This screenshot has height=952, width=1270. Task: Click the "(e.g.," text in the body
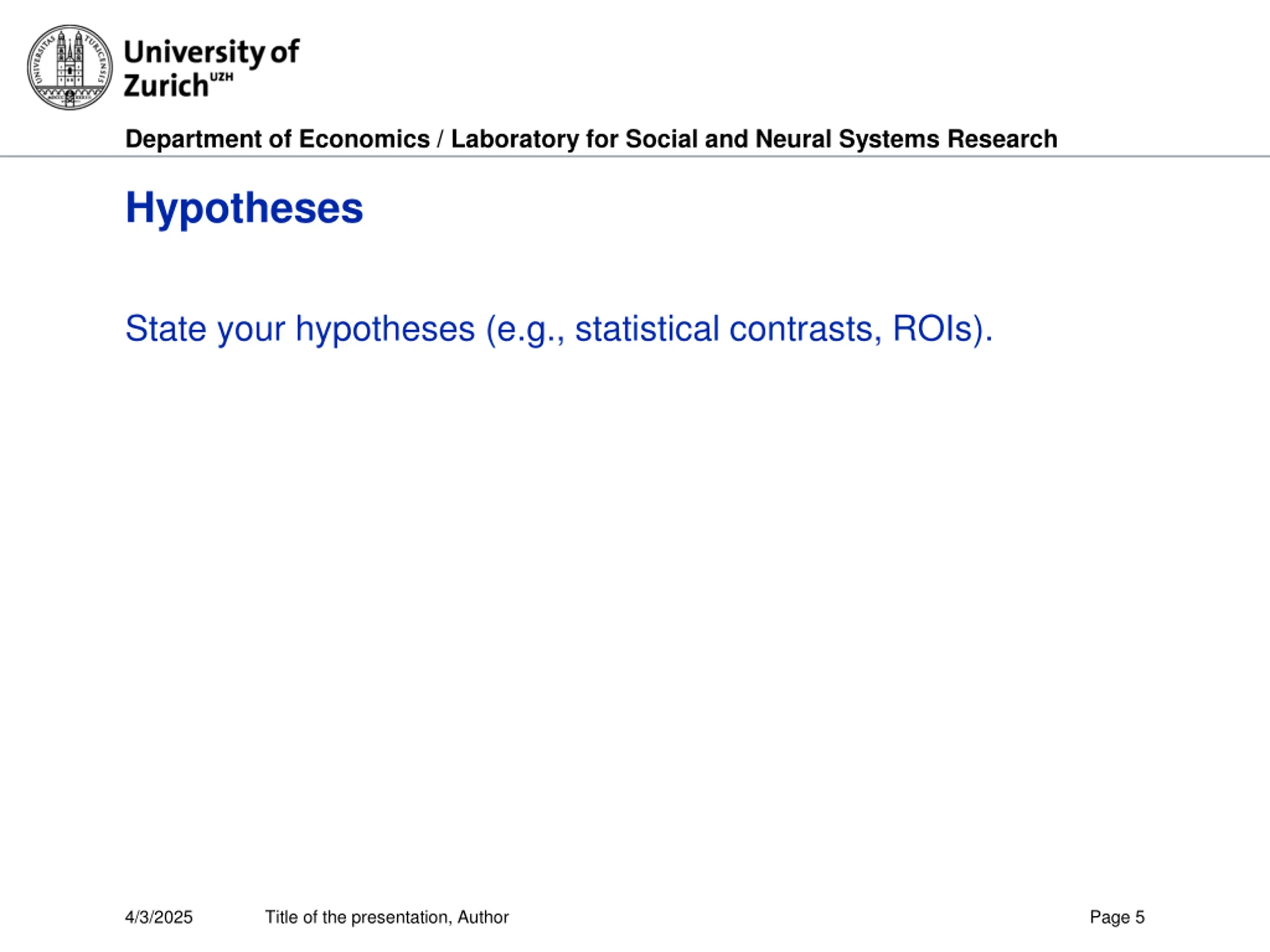[x=525, y=330]
